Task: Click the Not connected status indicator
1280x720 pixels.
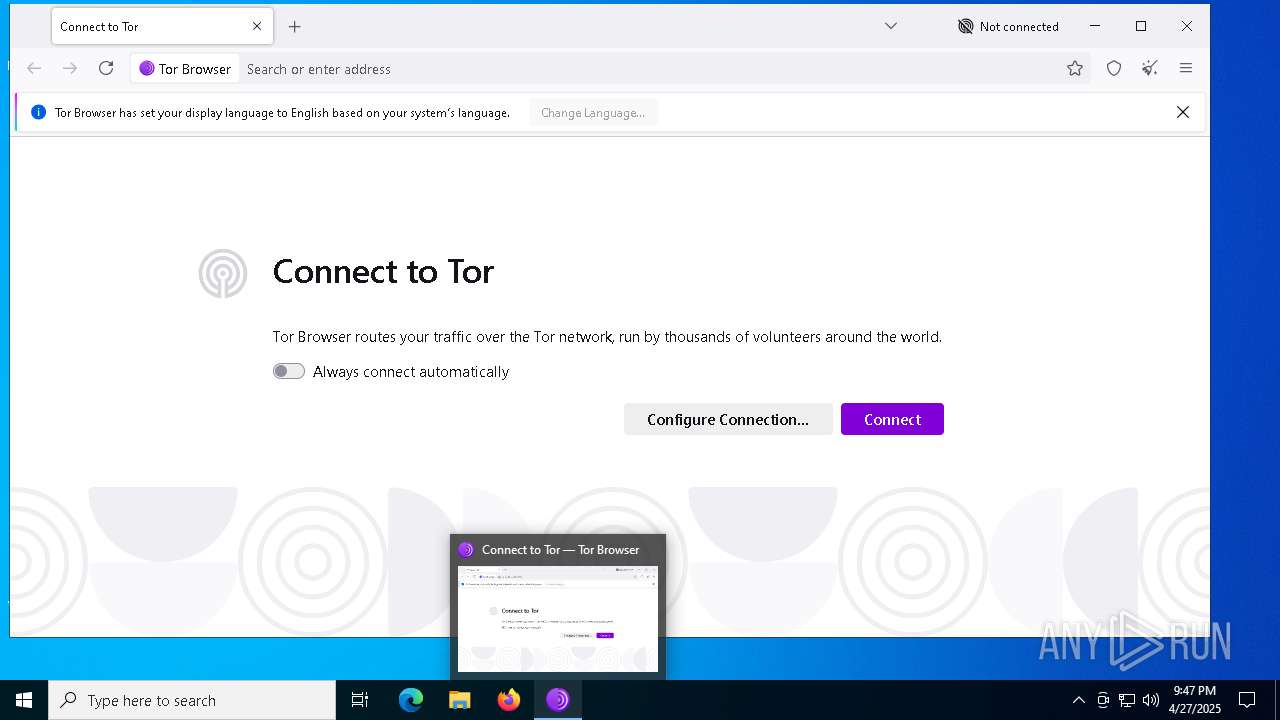Action: click(x=1008, y=27)
